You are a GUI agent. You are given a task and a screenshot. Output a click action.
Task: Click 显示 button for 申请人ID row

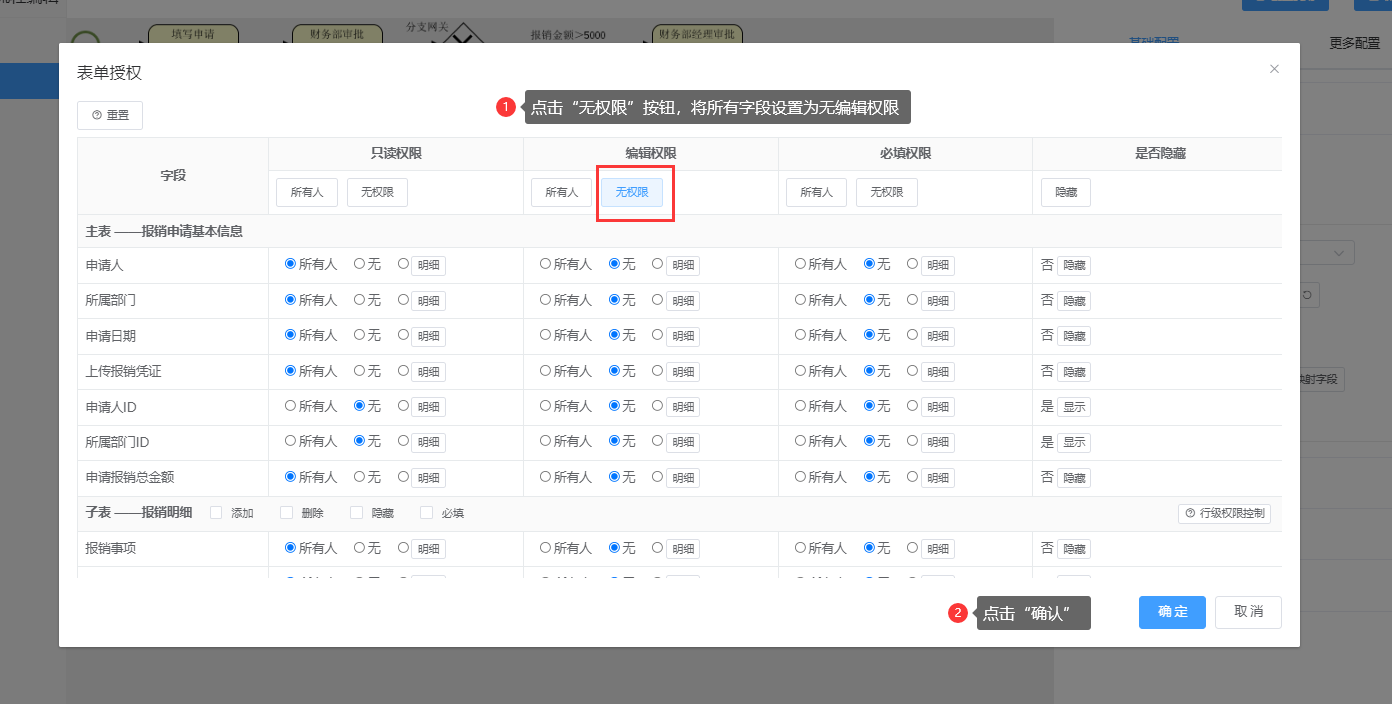[1074, 407]
